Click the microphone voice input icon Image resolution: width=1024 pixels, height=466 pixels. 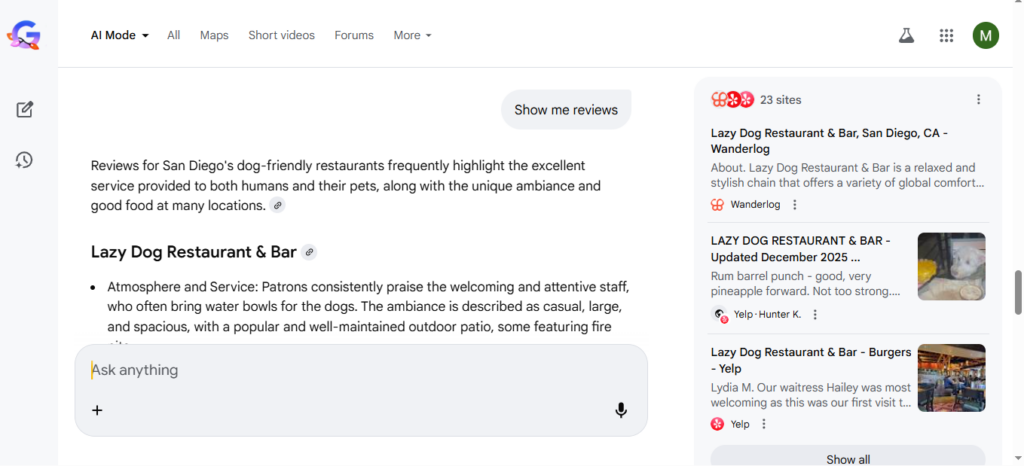click(x=621, y=410)
